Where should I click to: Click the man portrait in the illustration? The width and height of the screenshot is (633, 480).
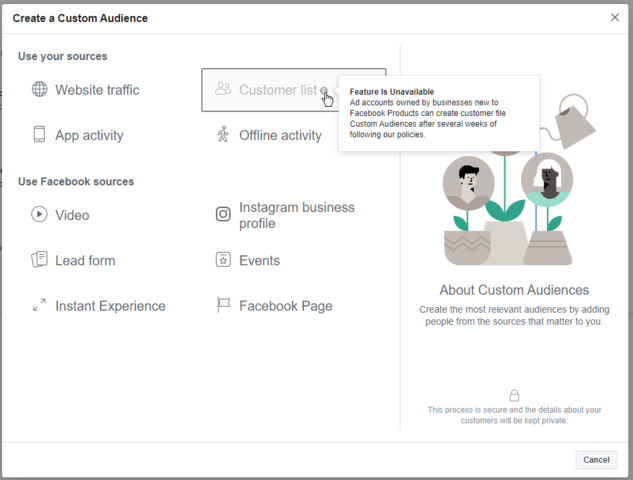coord(468,183)
